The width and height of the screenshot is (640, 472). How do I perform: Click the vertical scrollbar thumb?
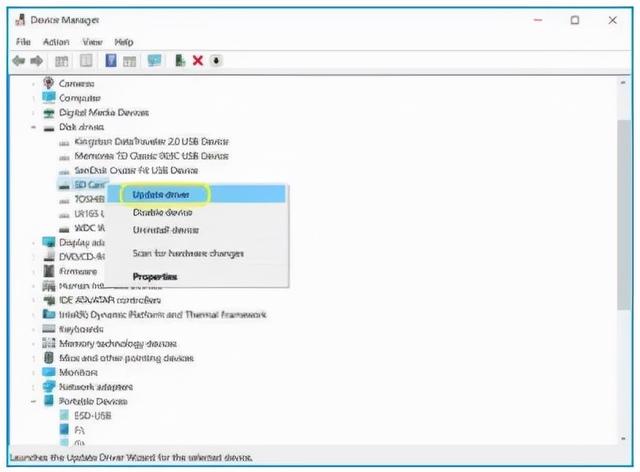click(x=623, y=215)
